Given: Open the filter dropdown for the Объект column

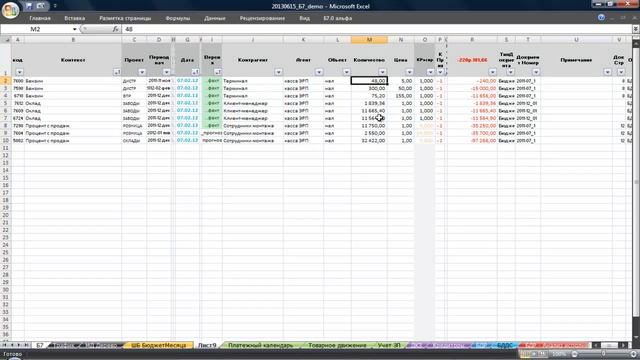Looking at the screenshot, I should click(x=346, y=72).
